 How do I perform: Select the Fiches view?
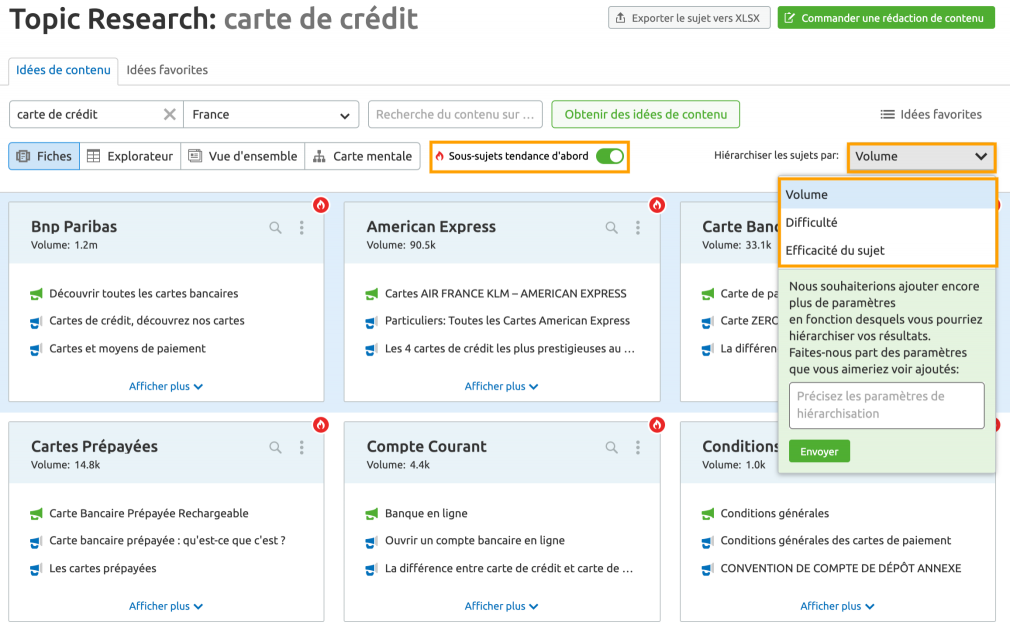point(44,156)
